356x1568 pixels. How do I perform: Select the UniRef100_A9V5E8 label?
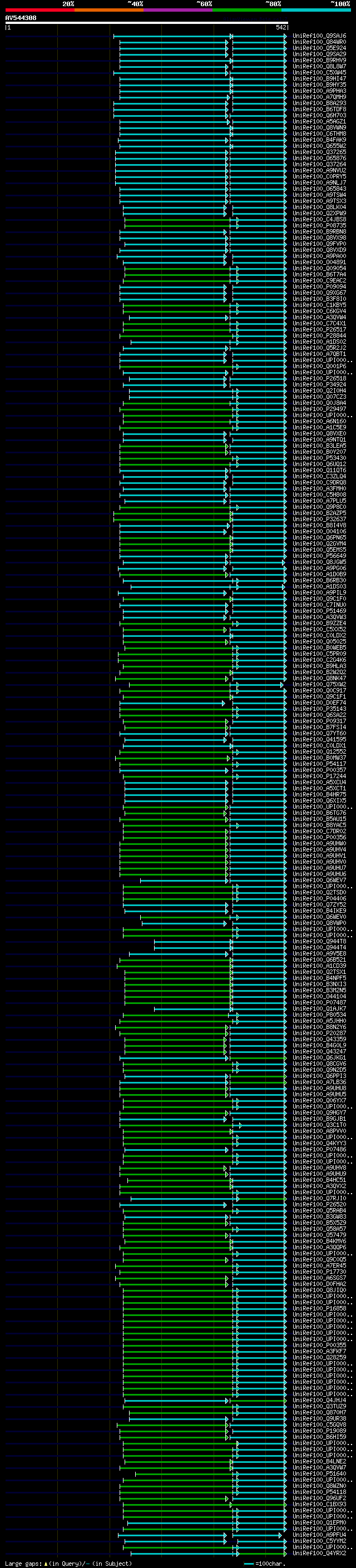[x=319, y=953]
